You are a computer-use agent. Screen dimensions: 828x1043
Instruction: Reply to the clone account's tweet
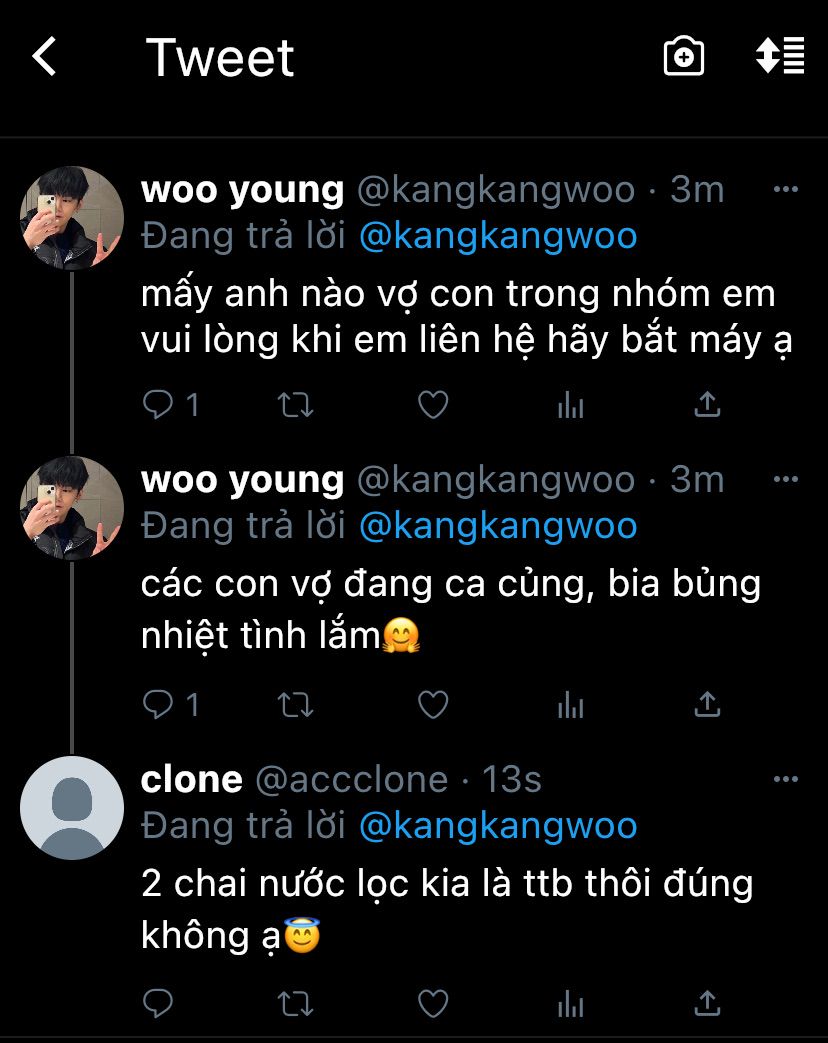[x=159, y=1003]
